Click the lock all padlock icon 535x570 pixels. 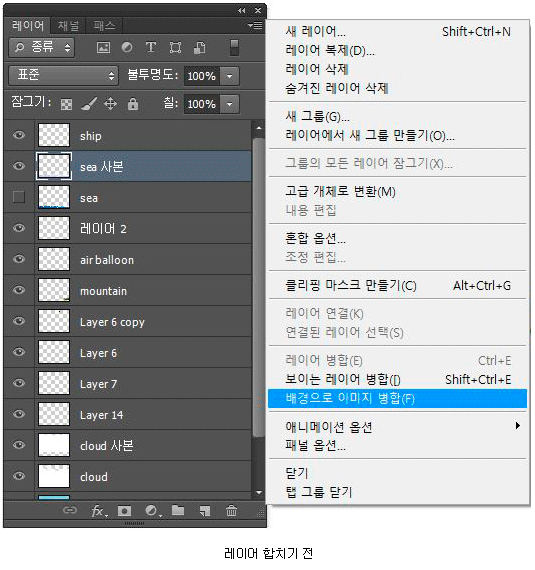133,104
